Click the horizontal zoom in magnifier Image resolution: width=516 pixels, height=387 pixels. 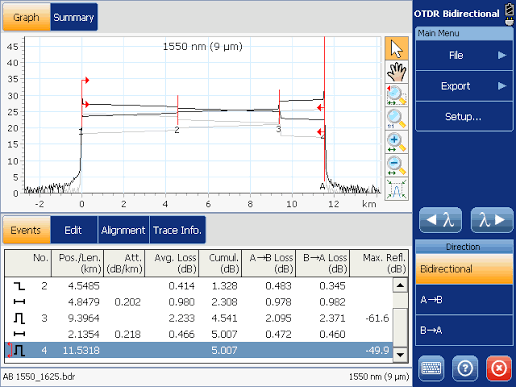396,142
